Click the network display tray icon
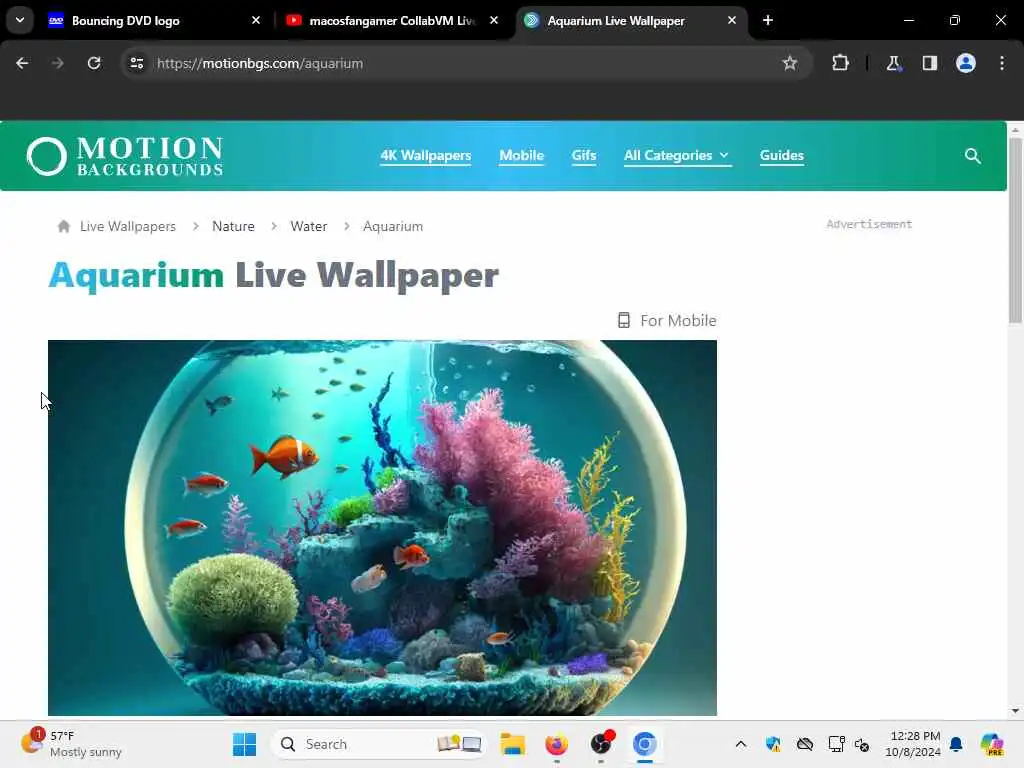This screenshot has width=1024, height=768. click(x=837, y=744)
